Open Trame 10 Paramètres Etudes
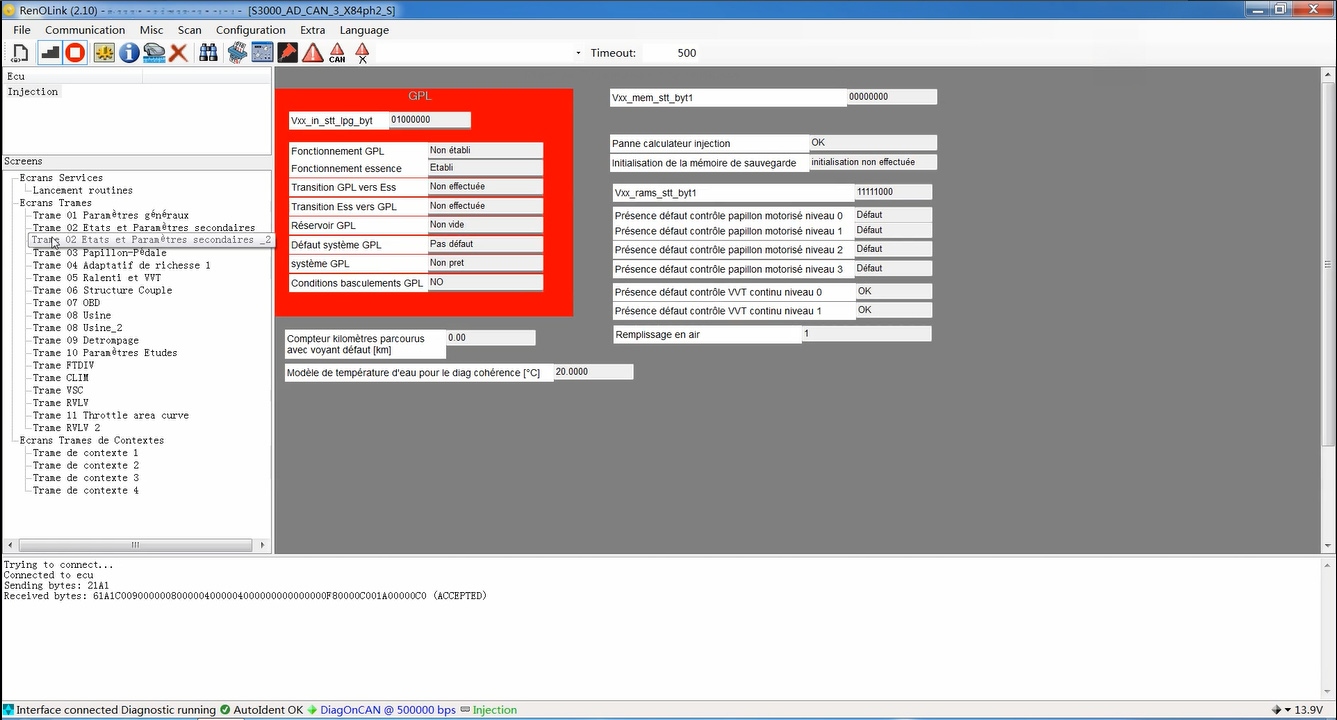The image size is (1337, 720). [x=105, y=353]
